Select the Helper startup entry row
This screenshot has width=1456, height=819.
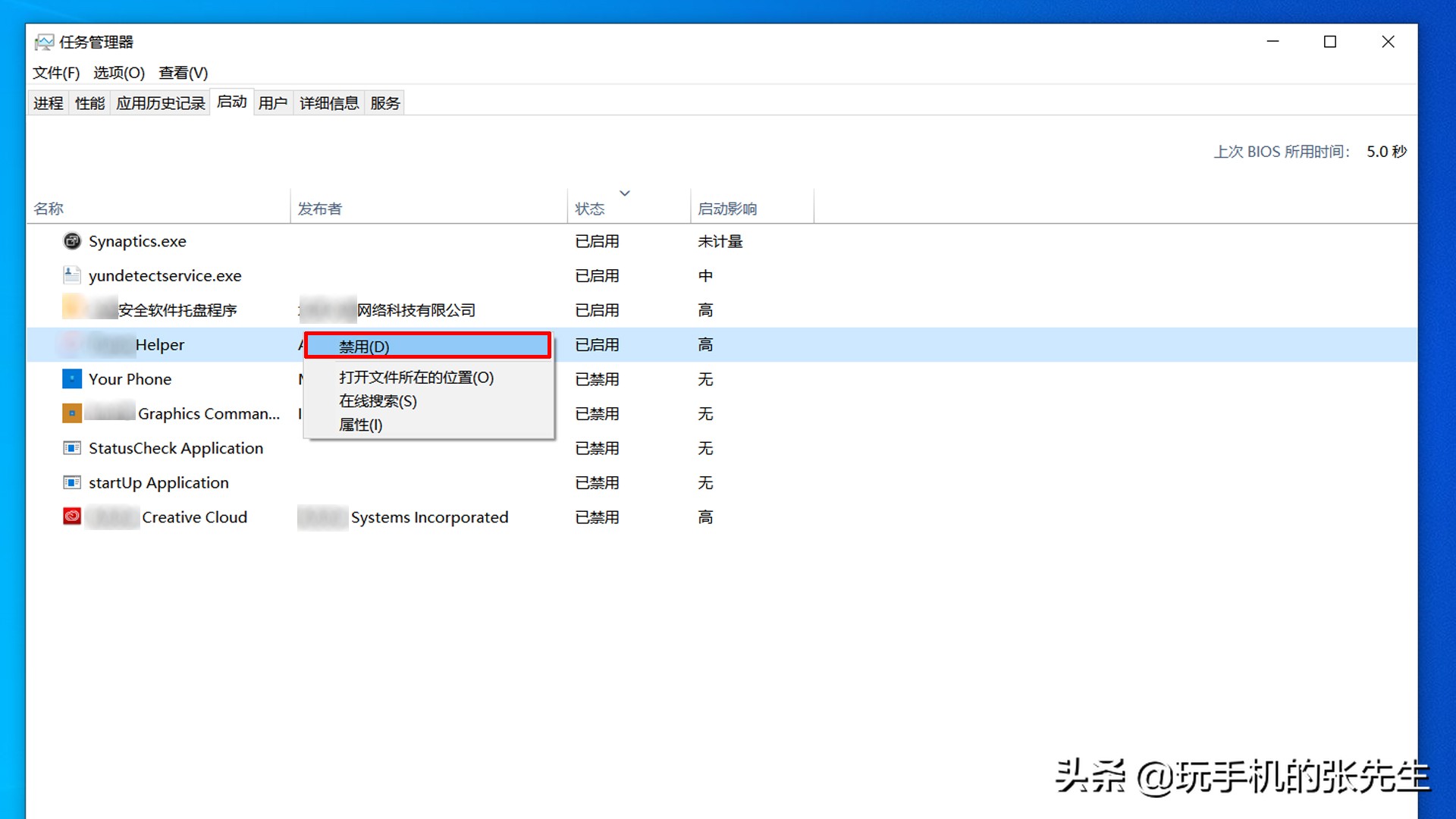(160, 344)
